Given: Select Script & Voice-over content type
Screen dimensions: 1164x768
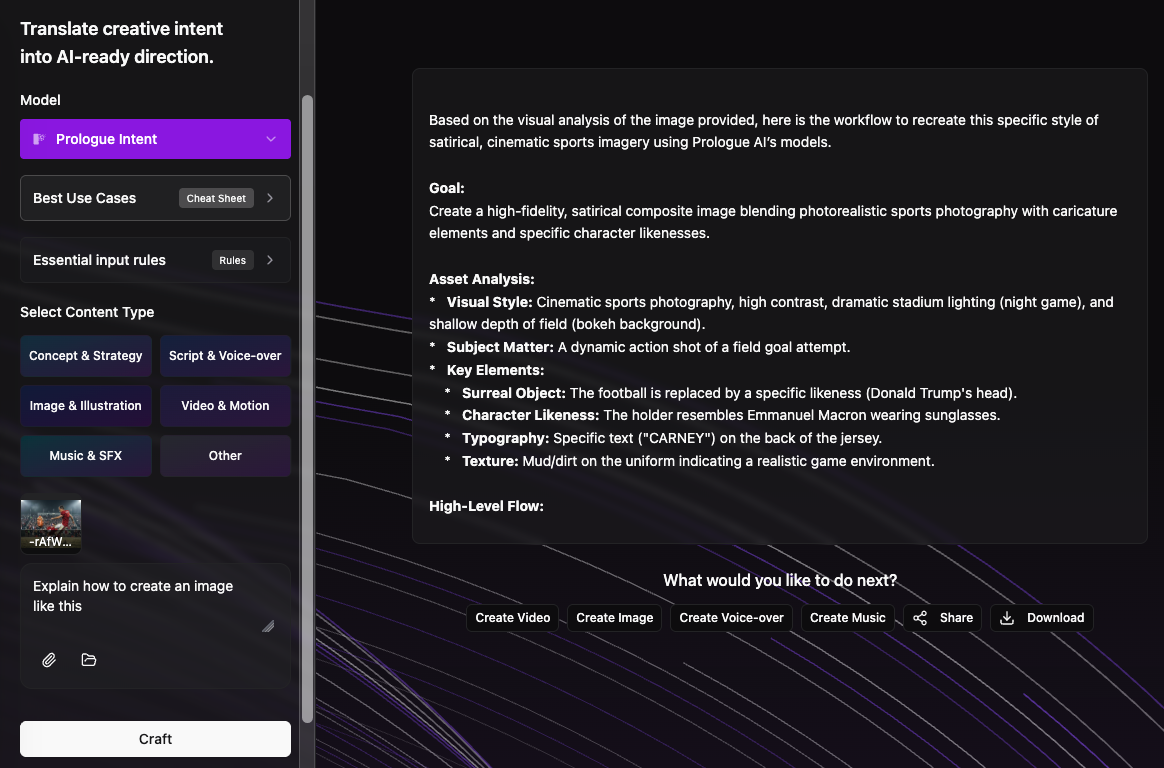Looking at the screenshot, I should pos(225,356).
